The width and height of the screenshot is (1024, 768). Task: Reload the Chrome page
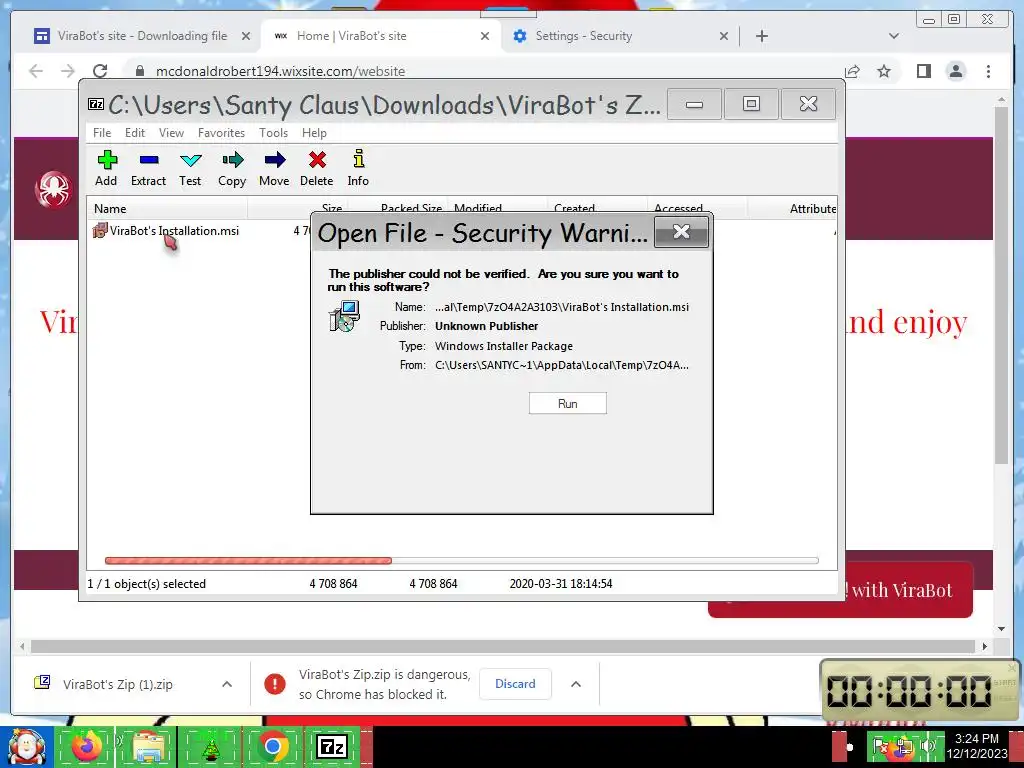click(100, 71)
